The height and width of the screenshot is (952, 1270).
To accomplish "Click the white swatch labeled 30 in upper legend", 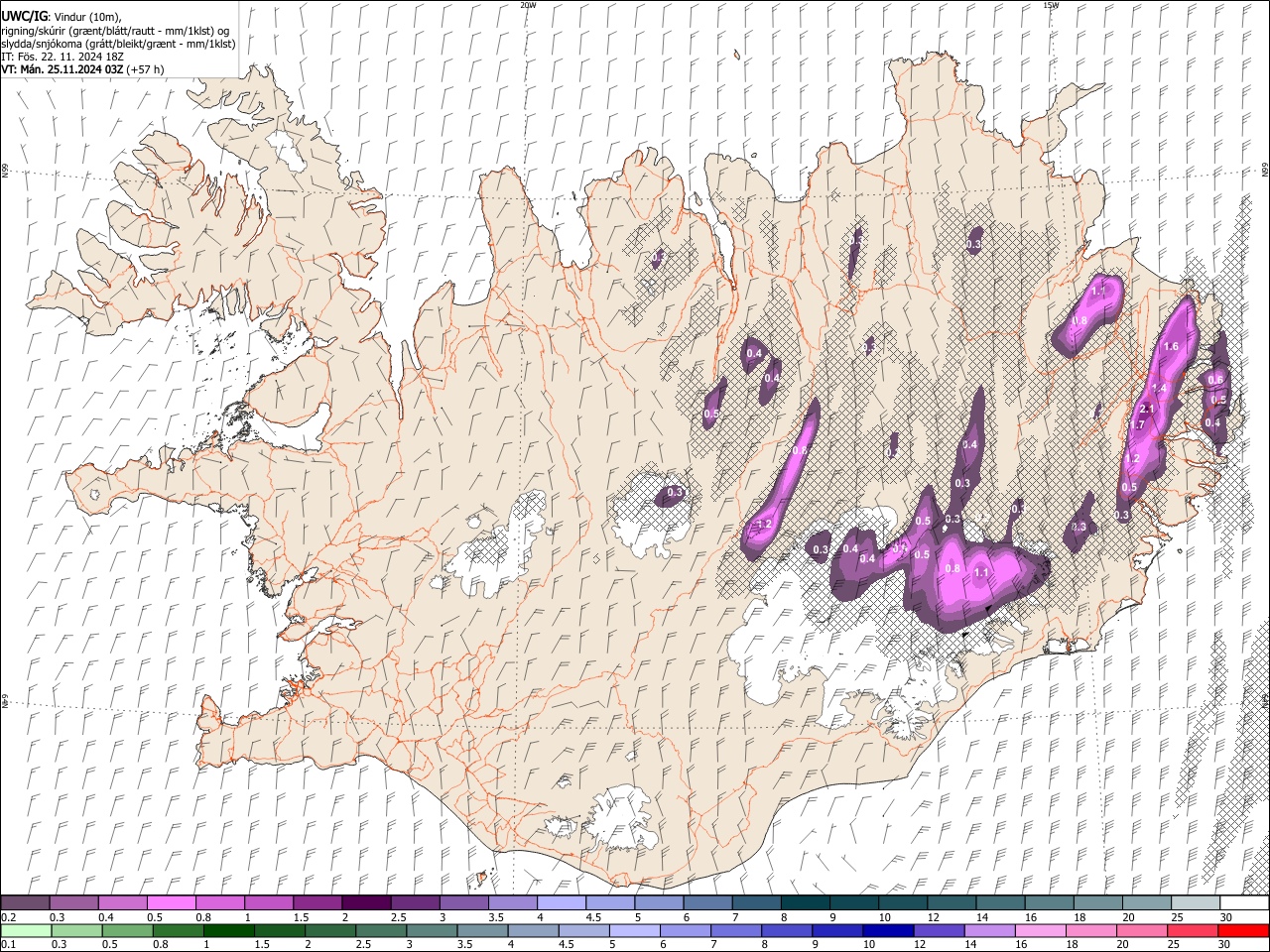I will point(1243,903).
